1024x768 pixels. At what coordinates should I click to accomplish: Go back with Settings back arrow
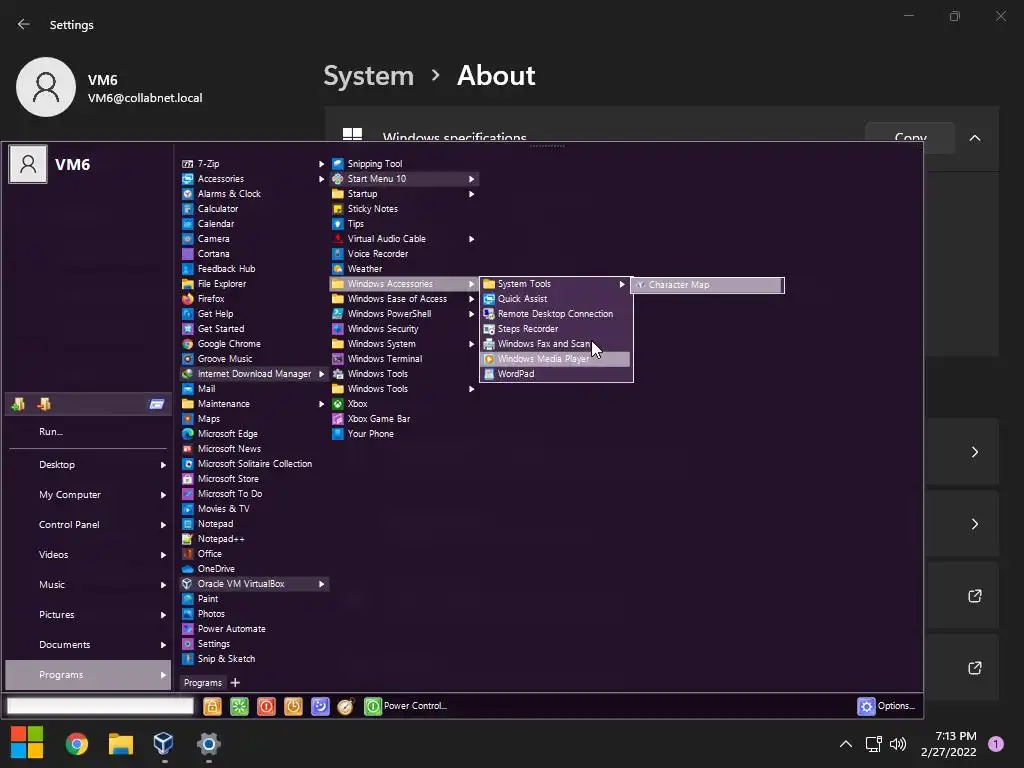[24, 24]
